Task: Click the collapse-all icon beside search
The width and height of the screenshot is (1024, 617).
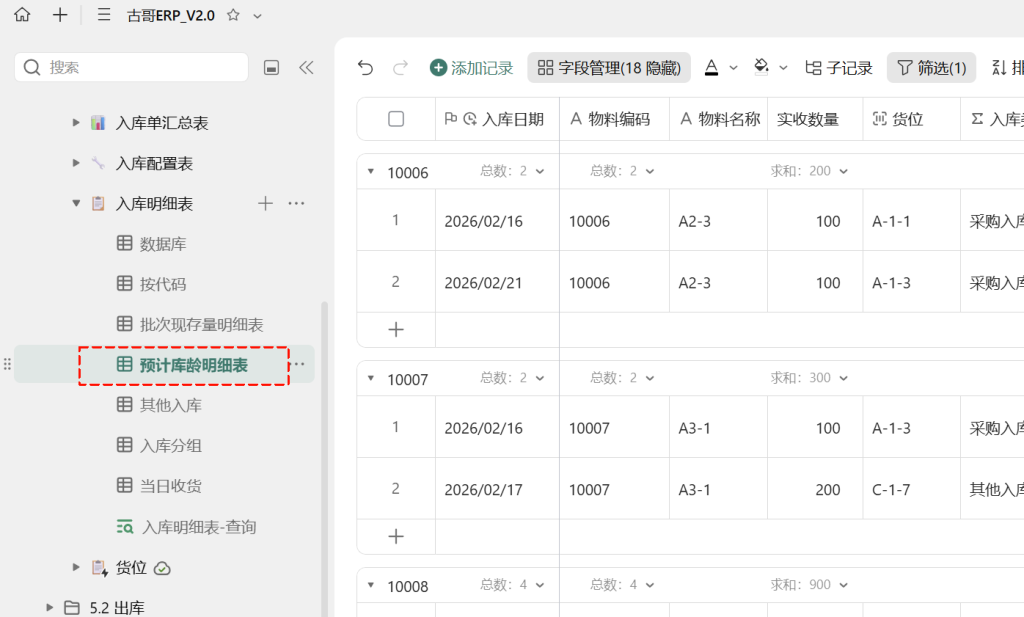Action: point(272,67)
